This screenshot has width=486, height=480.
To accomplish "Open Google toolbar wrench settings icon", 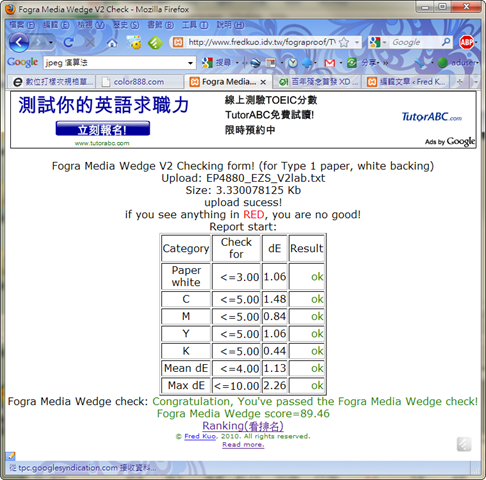I will click(420, 63).
